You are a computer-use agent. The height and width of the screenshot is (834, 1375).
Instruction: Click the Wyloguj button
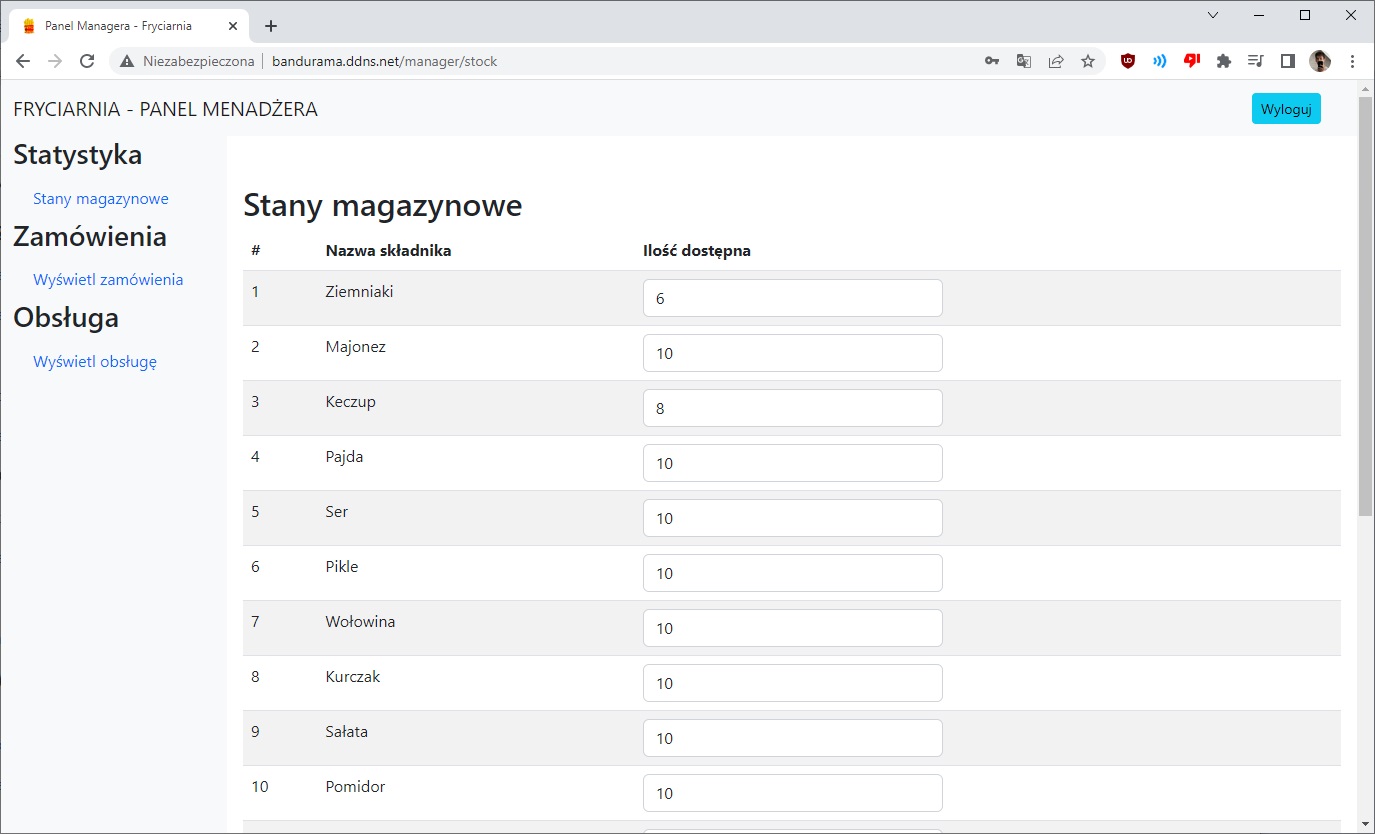click(1286, 109)
